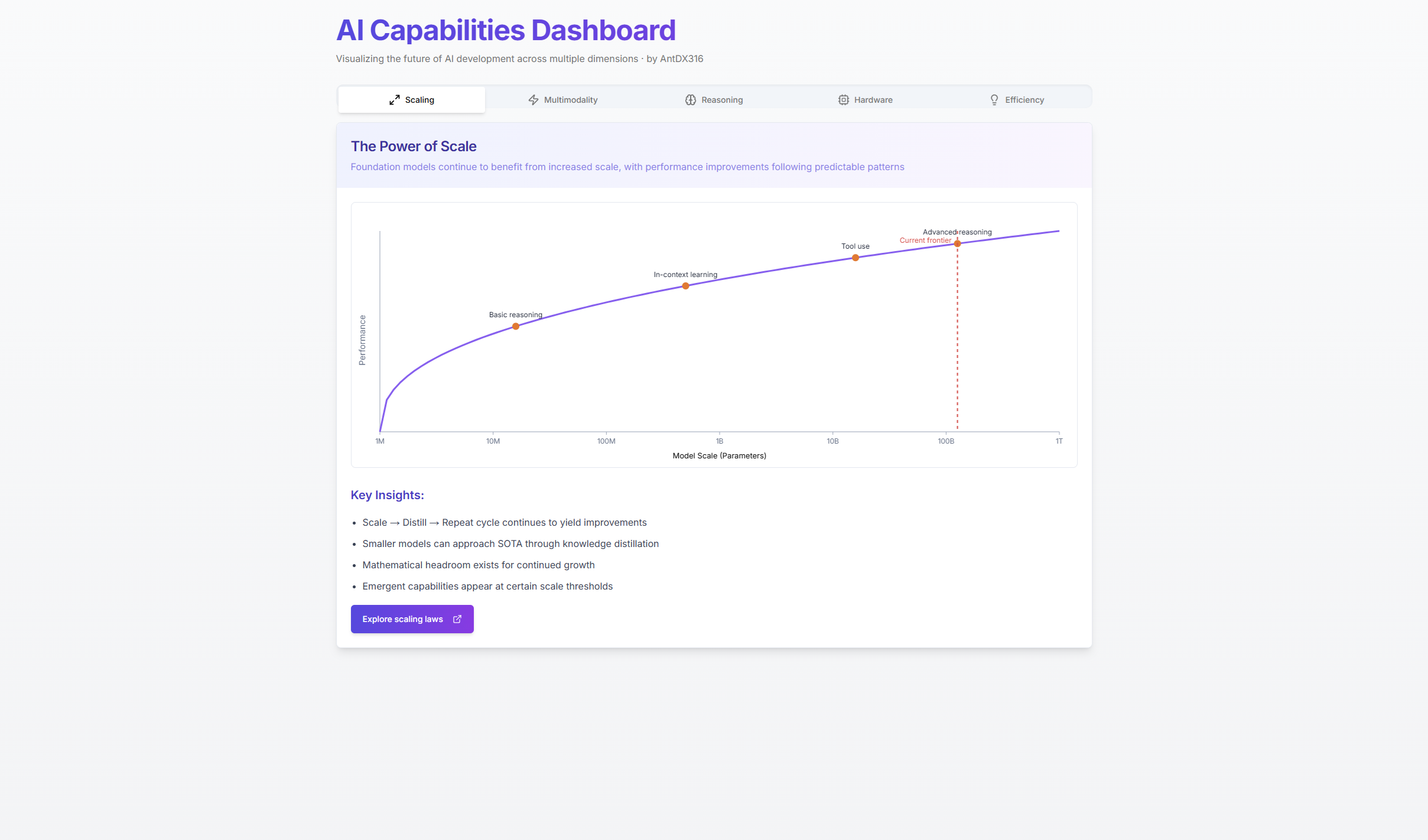The width and height of the screenshot is (1428, 840).
Task: Click the lightbulb icon next to Efficiency
Action: 995,100
